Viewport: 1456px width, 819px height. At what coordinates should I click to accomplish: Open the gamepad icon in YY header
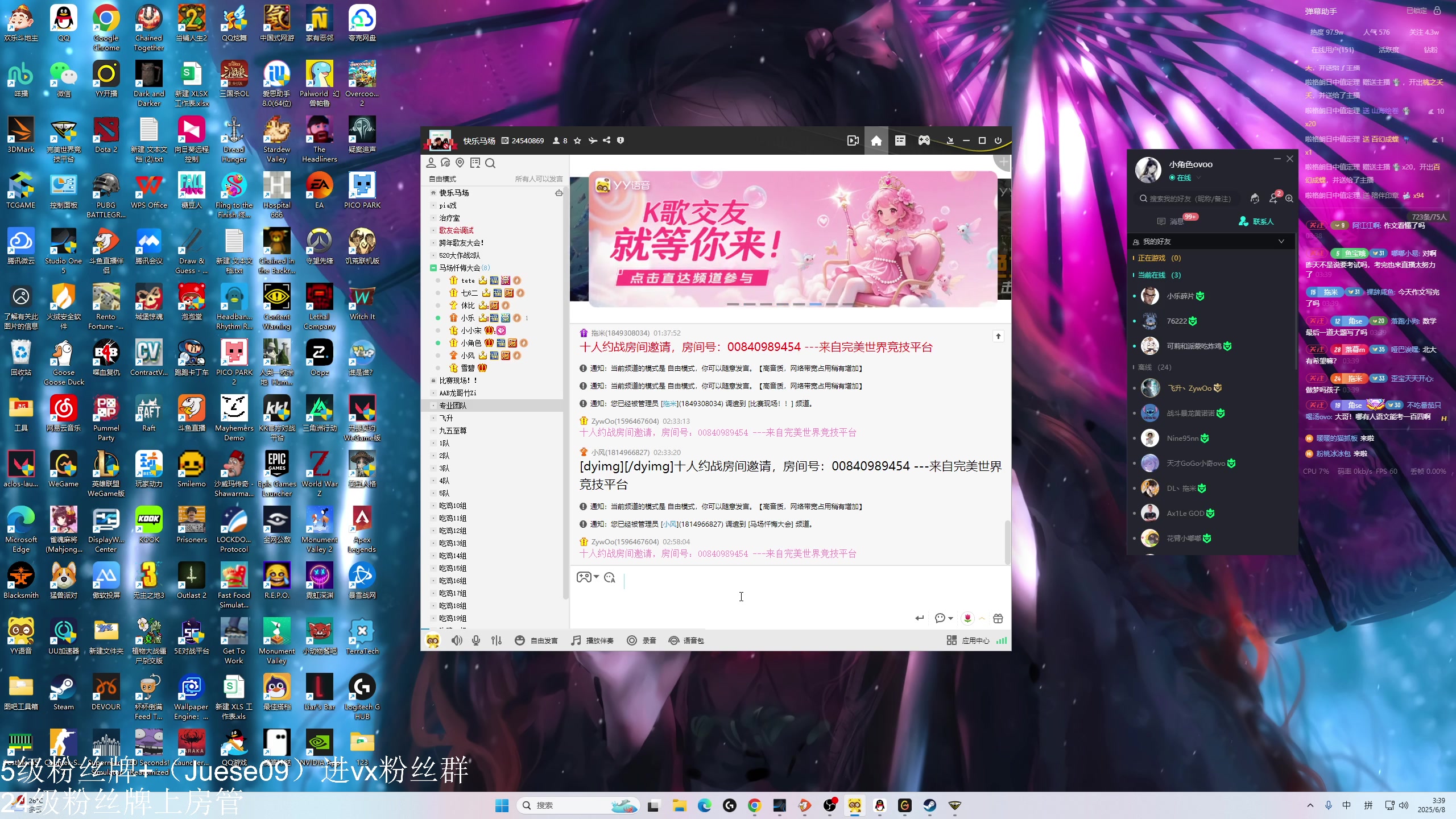pos(924,140)
